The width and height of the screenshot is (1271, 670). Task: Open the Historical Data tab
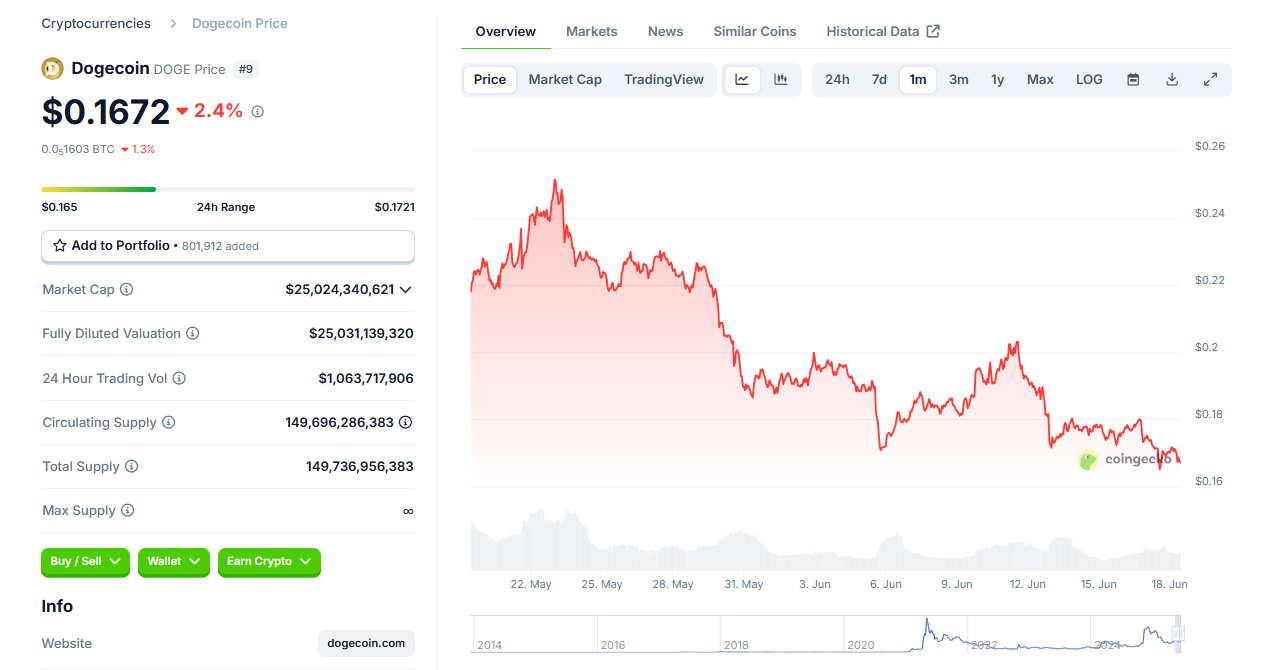coord(883,31)
